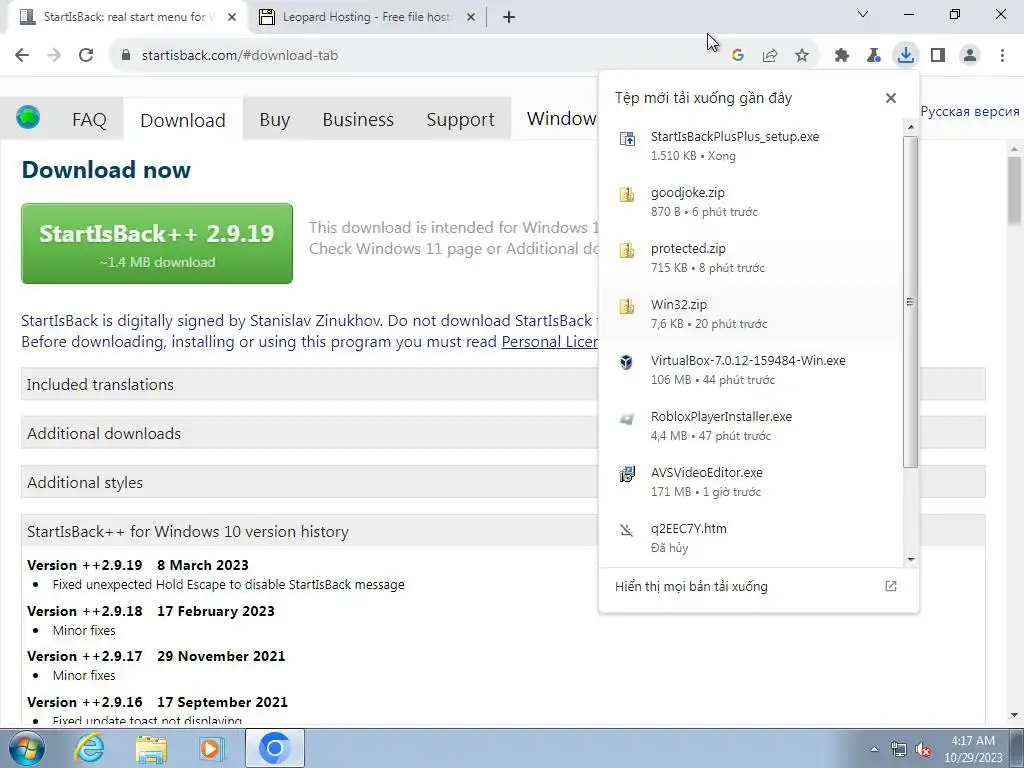
Task: Open the Support tab
Action: click(460, 120)
